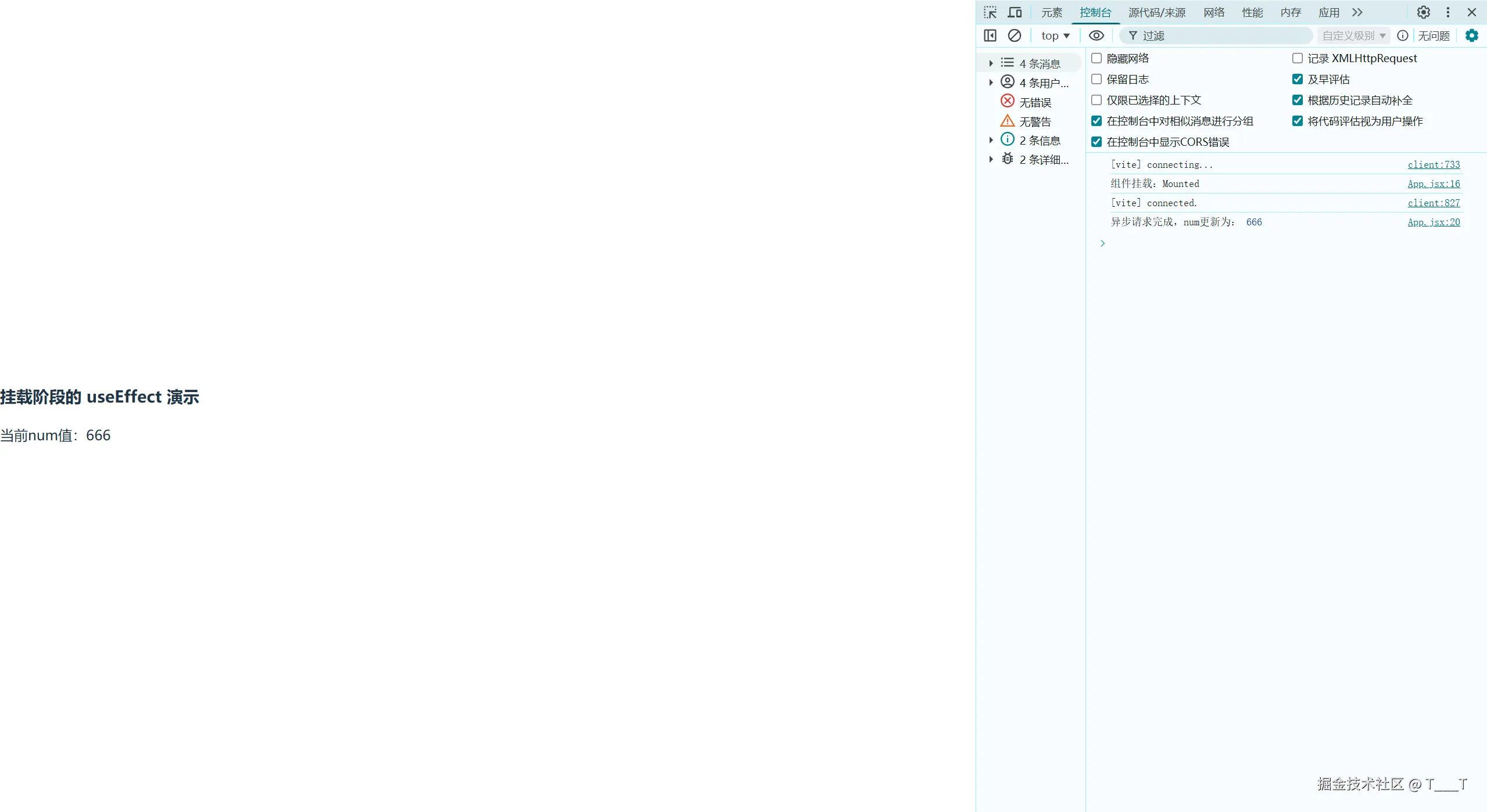Click the blue console settings gear
Screen dimensions: 1487x812
[x=1471, y=35]
